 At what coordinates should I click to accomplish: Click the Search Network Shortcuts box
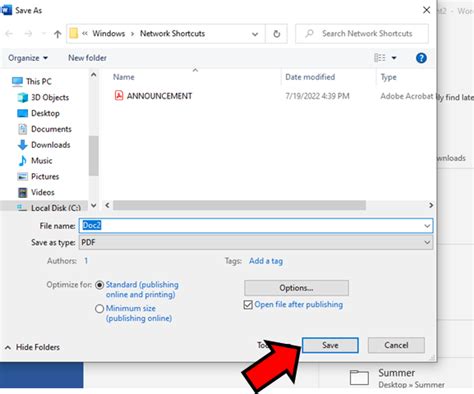click(362, 34)
